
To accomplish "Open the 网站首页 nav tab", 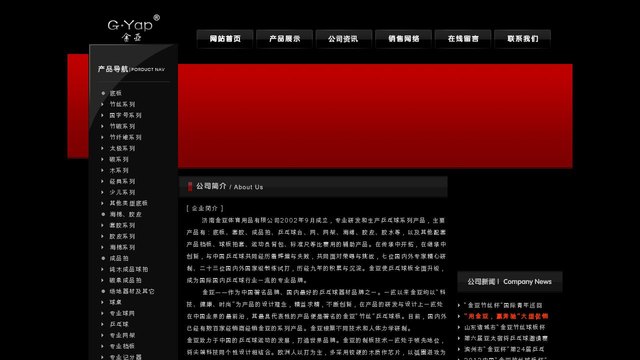I will coord(225,39).
